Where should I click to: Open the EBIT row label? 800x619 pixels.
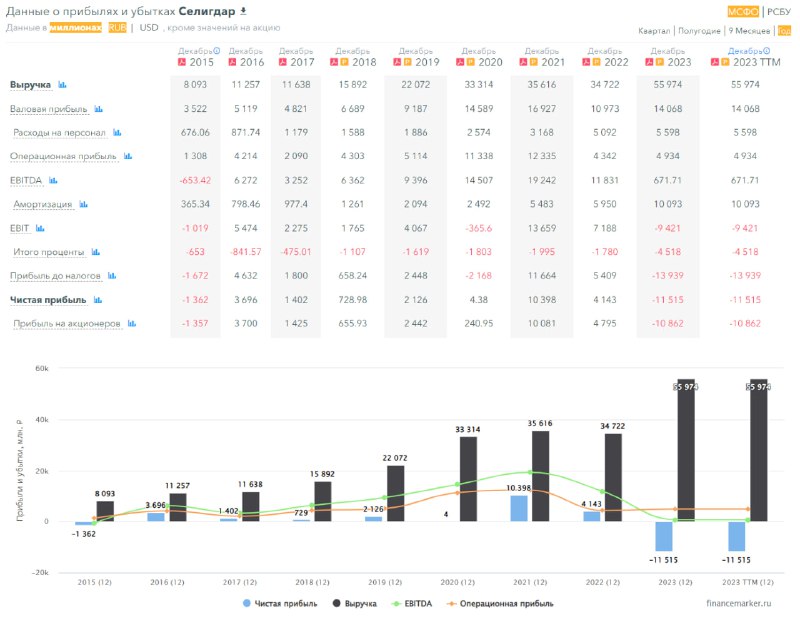pos(19,228)
